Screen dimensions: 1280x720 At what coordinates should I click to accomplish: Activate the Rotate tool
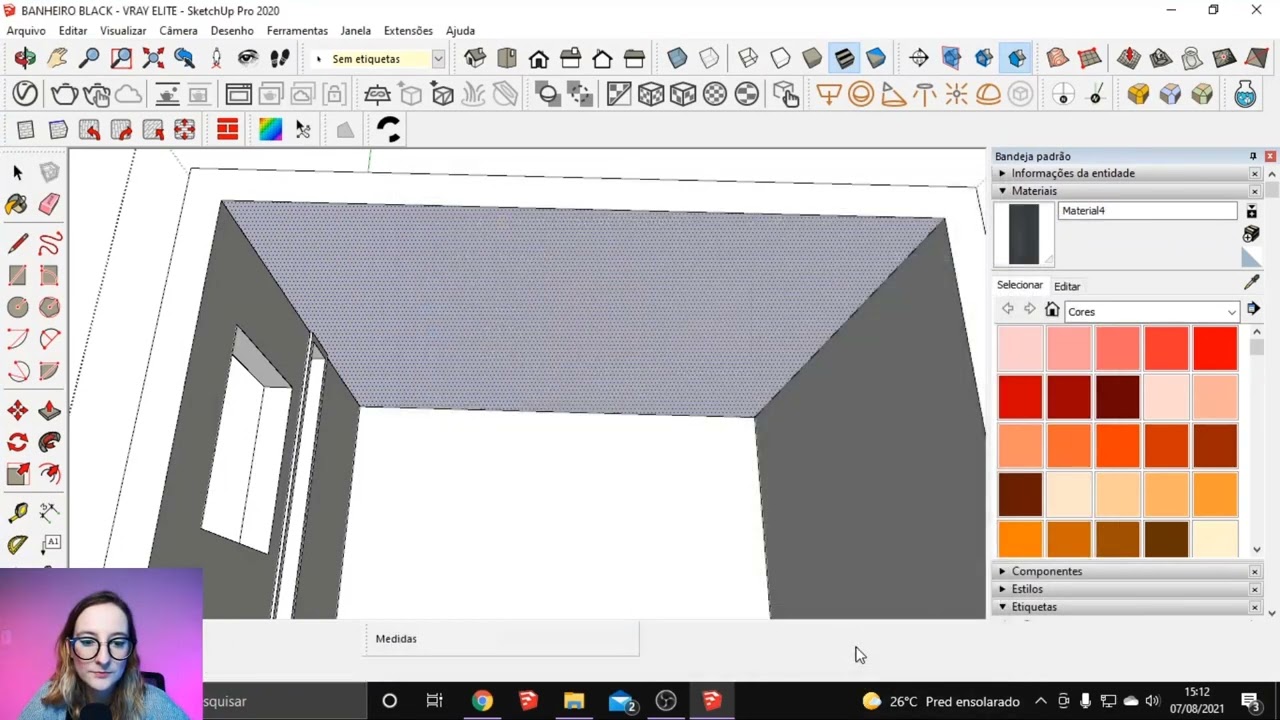pos(17,442)
